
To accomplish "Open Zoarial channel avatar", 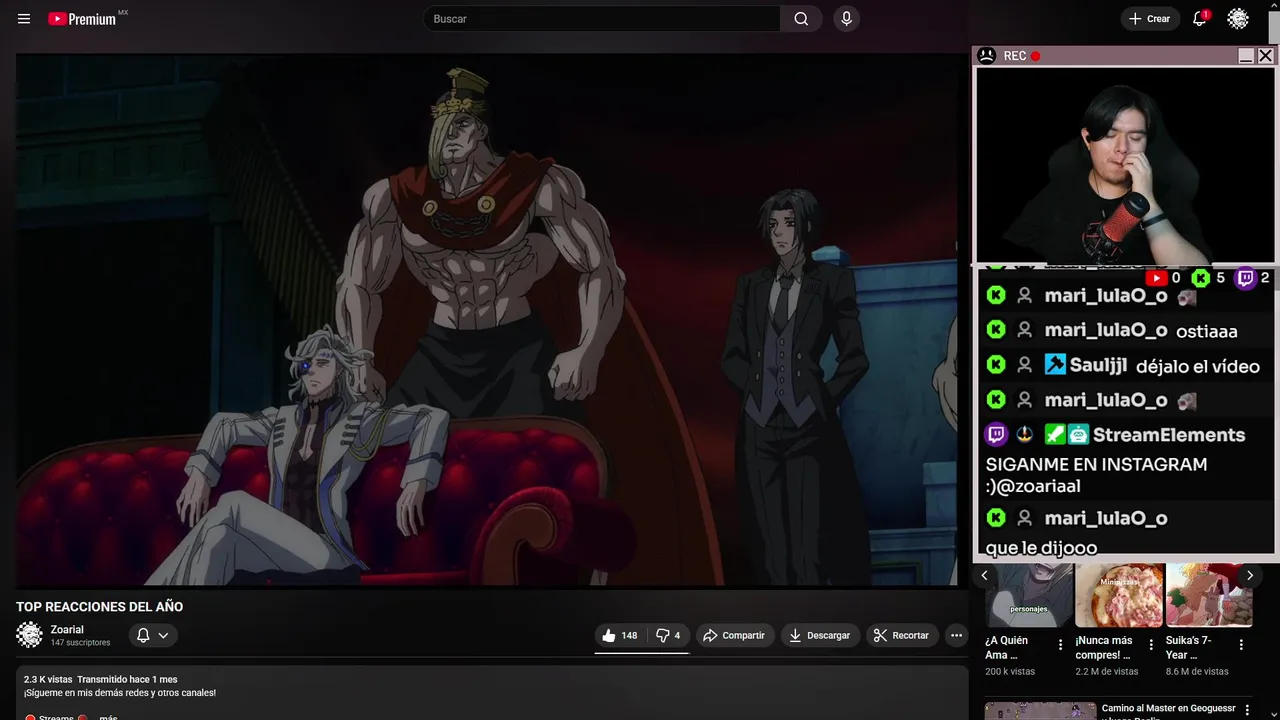I will tap(30, 635).
